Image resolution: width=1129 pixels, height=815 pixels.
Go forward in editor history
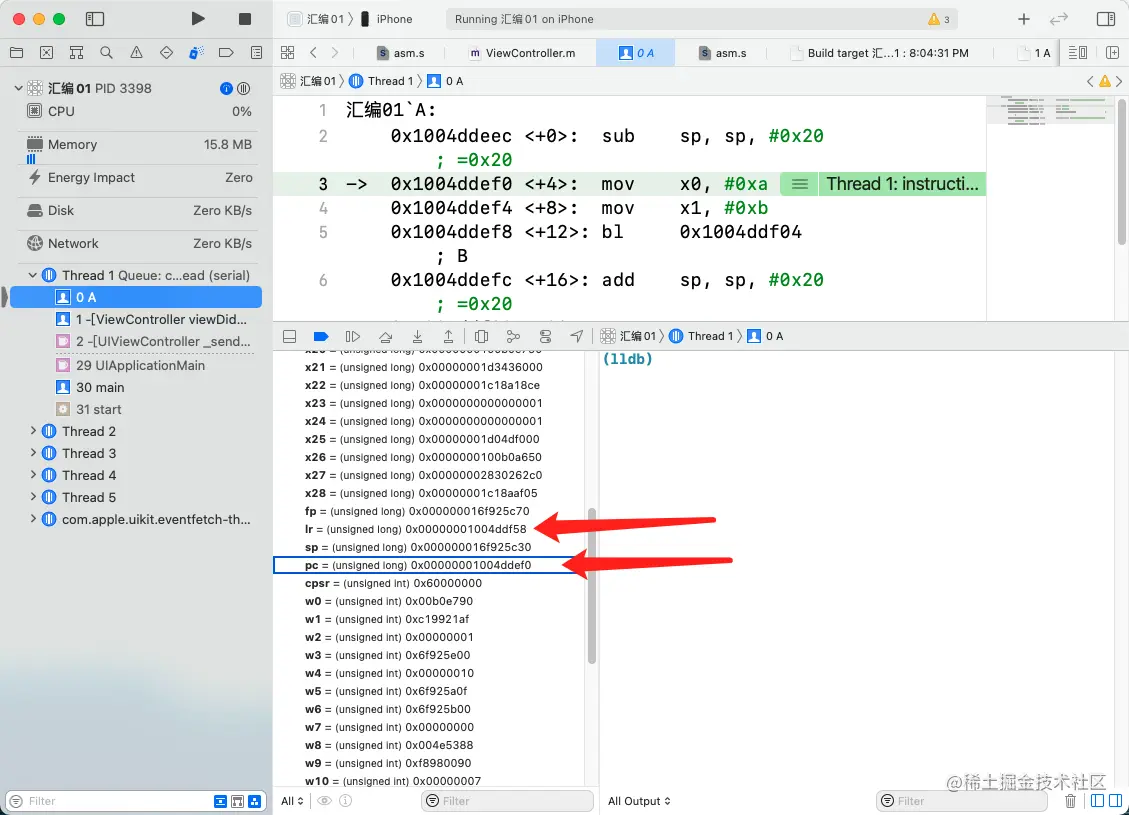[x=335, y=53]
